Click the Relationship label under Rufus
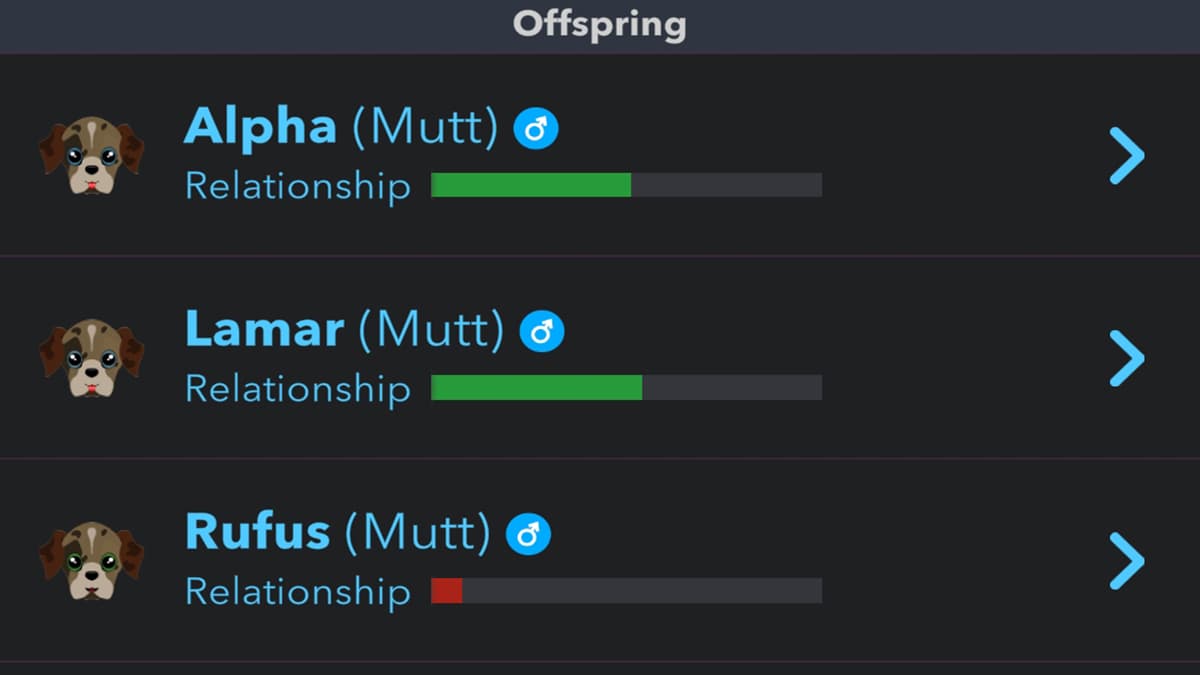Viewport: 1200px width, 675px height. pos(298,591)
